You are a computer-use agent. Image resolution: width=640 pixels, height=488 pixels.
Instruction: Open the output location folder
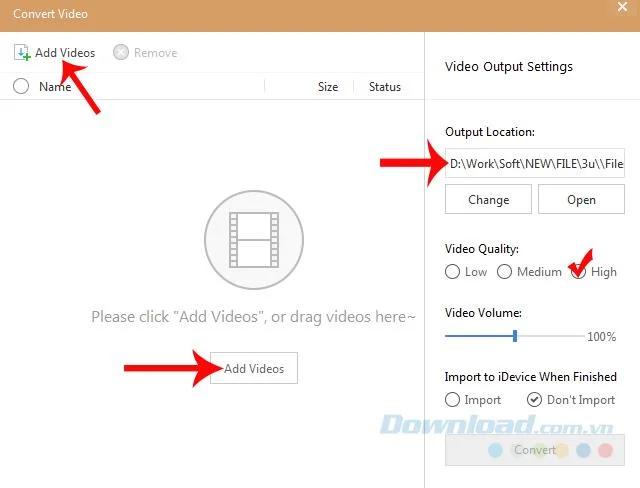click(x=581, y=199)
